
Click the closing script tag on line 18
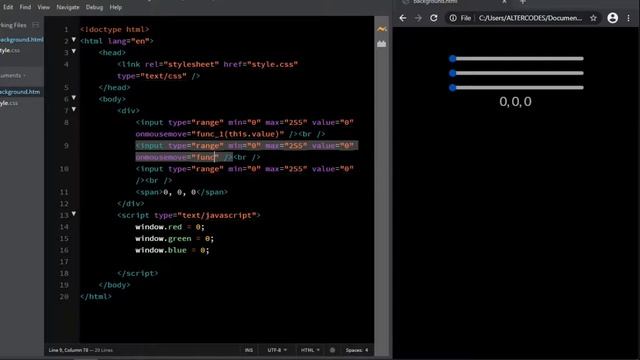[138, 273]
